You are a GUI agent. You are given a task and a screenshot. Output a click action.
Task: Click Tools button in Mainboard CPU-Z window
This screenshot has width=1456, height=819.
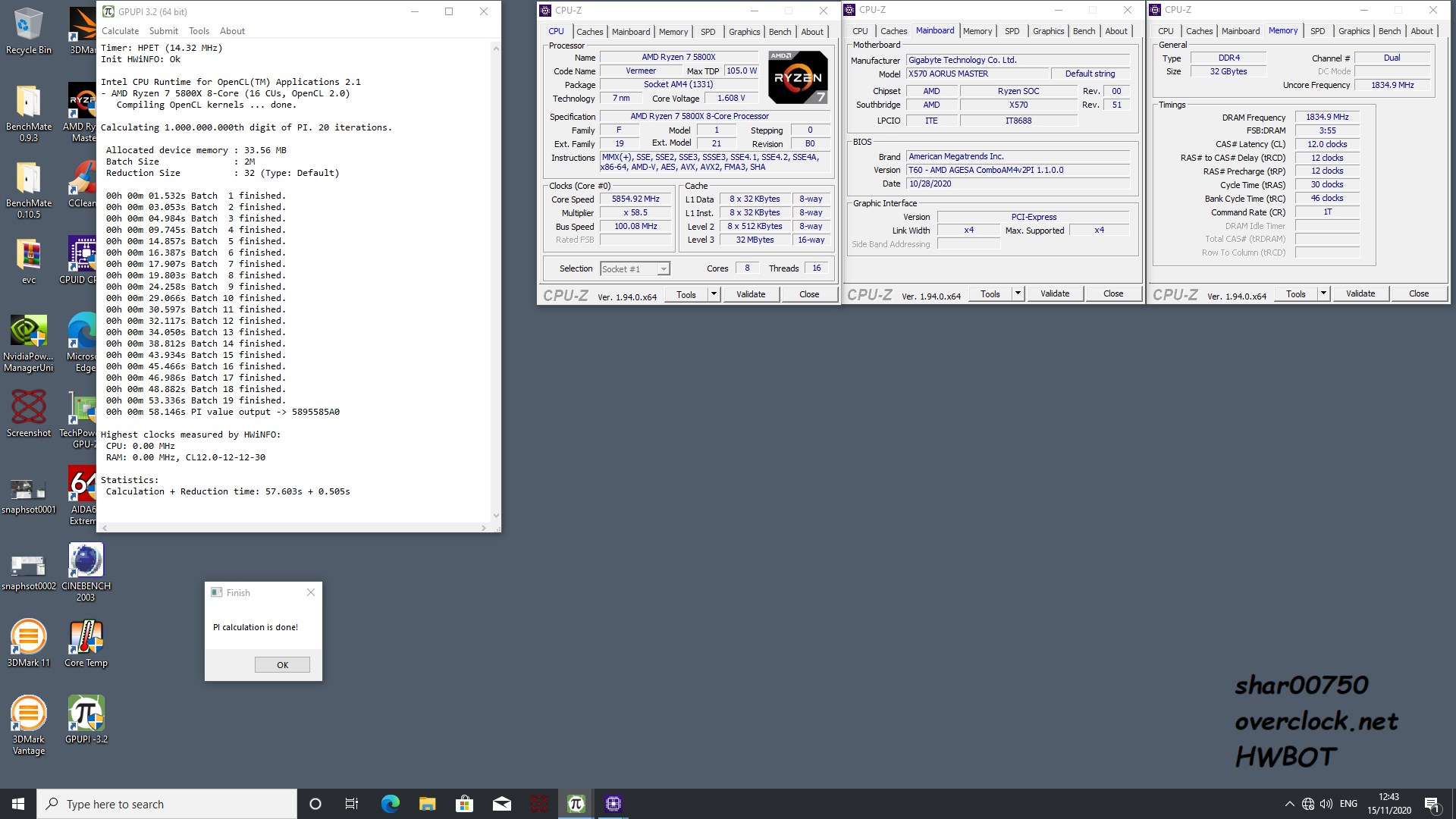point(990,293)
